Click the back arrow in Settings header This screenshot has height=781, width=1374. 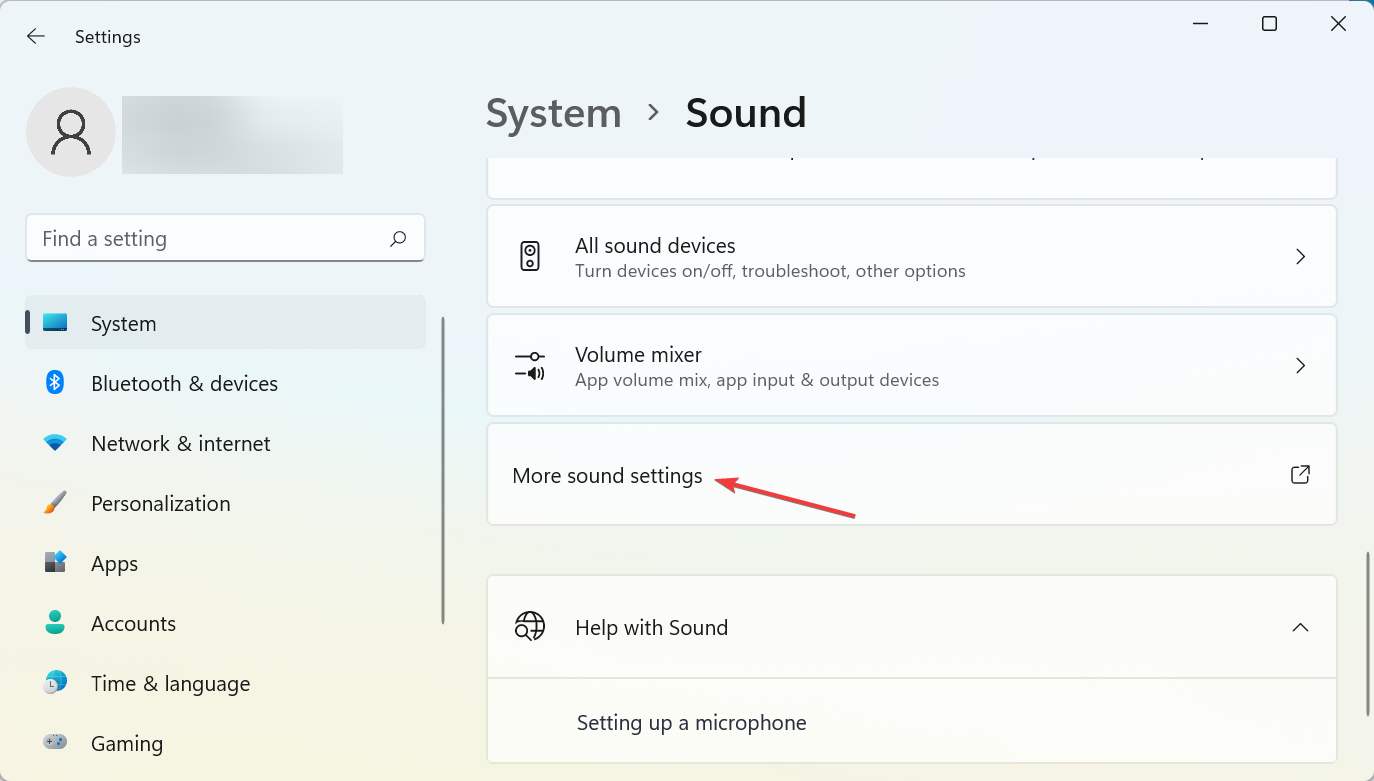pyautogui.click(x=36, y=37)
